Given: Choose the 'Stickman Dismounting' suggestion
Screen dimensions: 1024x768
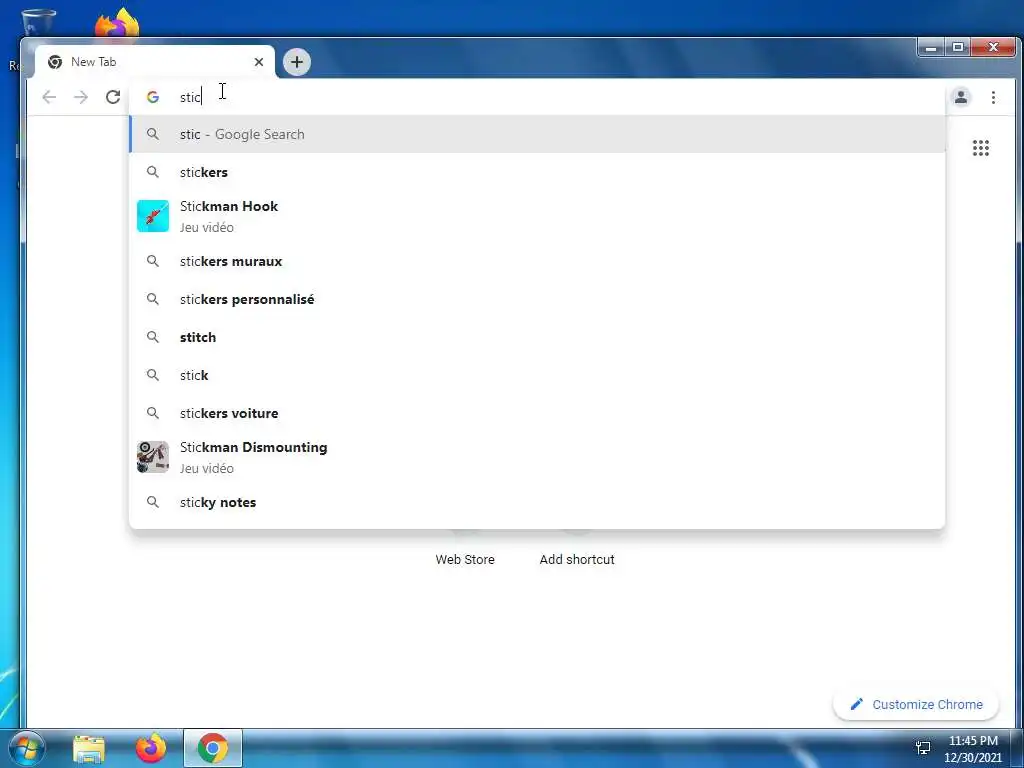Looking at the screenshot, I should (537, 457).
